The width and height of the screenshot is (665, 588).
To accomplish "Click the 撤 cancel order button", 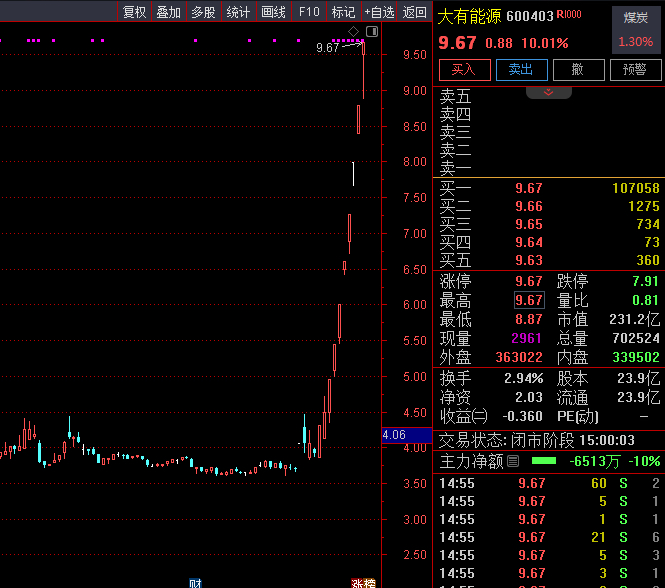I will click(x=578, y=70).
